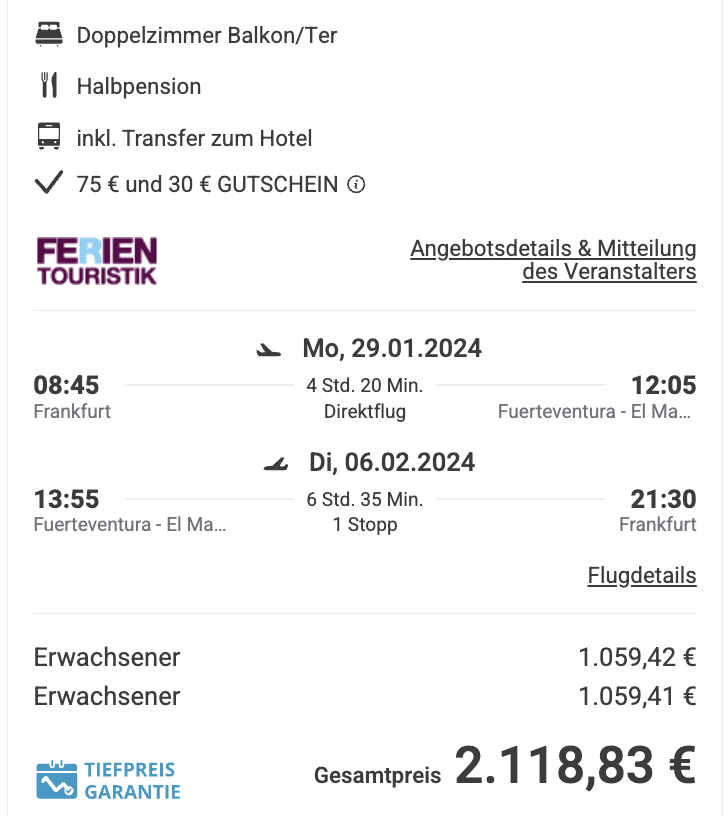Select the Mo, 29.01.2024 outbound date
728x816 pixels.
[392, 348]
